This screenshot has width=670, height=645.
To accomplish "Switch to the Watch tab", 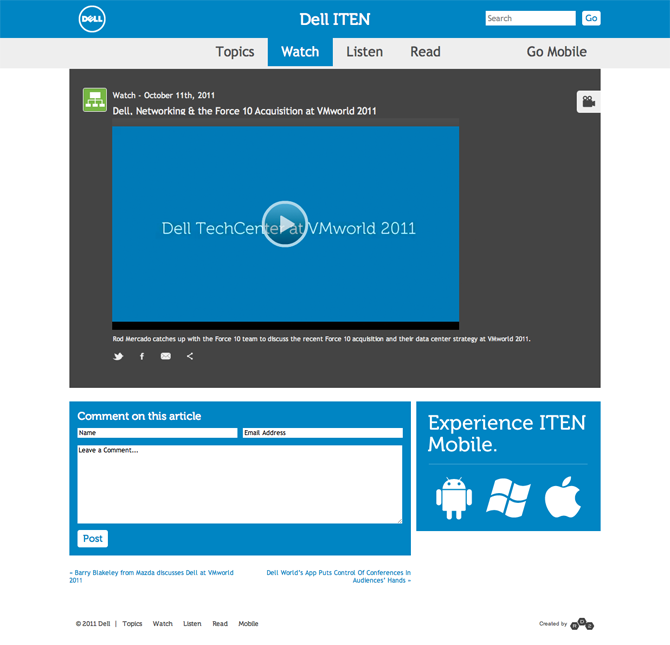I will pyautogui.click(x=300, y=52).
